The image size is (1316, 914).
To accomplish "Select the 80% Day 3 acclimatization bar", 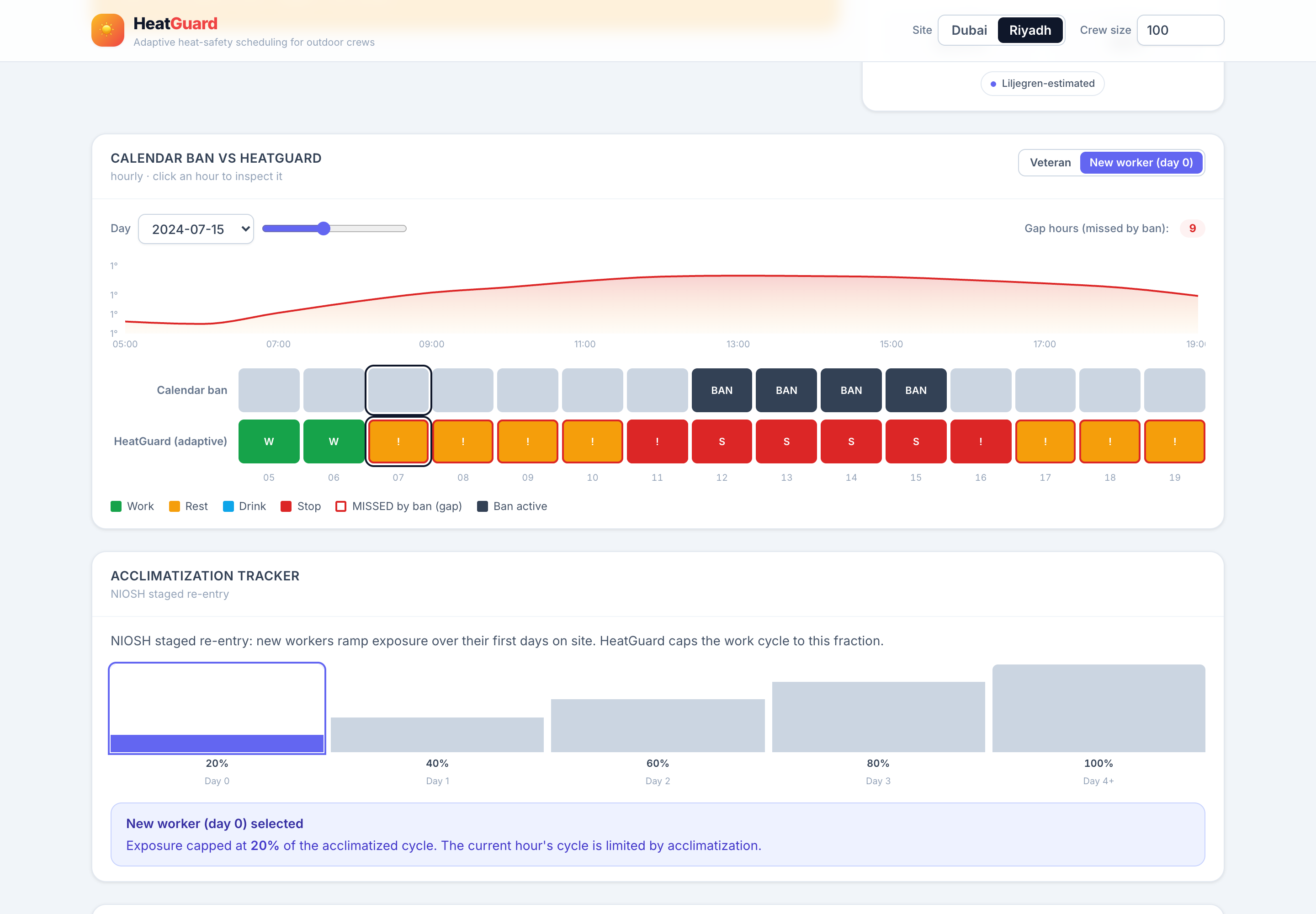I will click(878, 717).
